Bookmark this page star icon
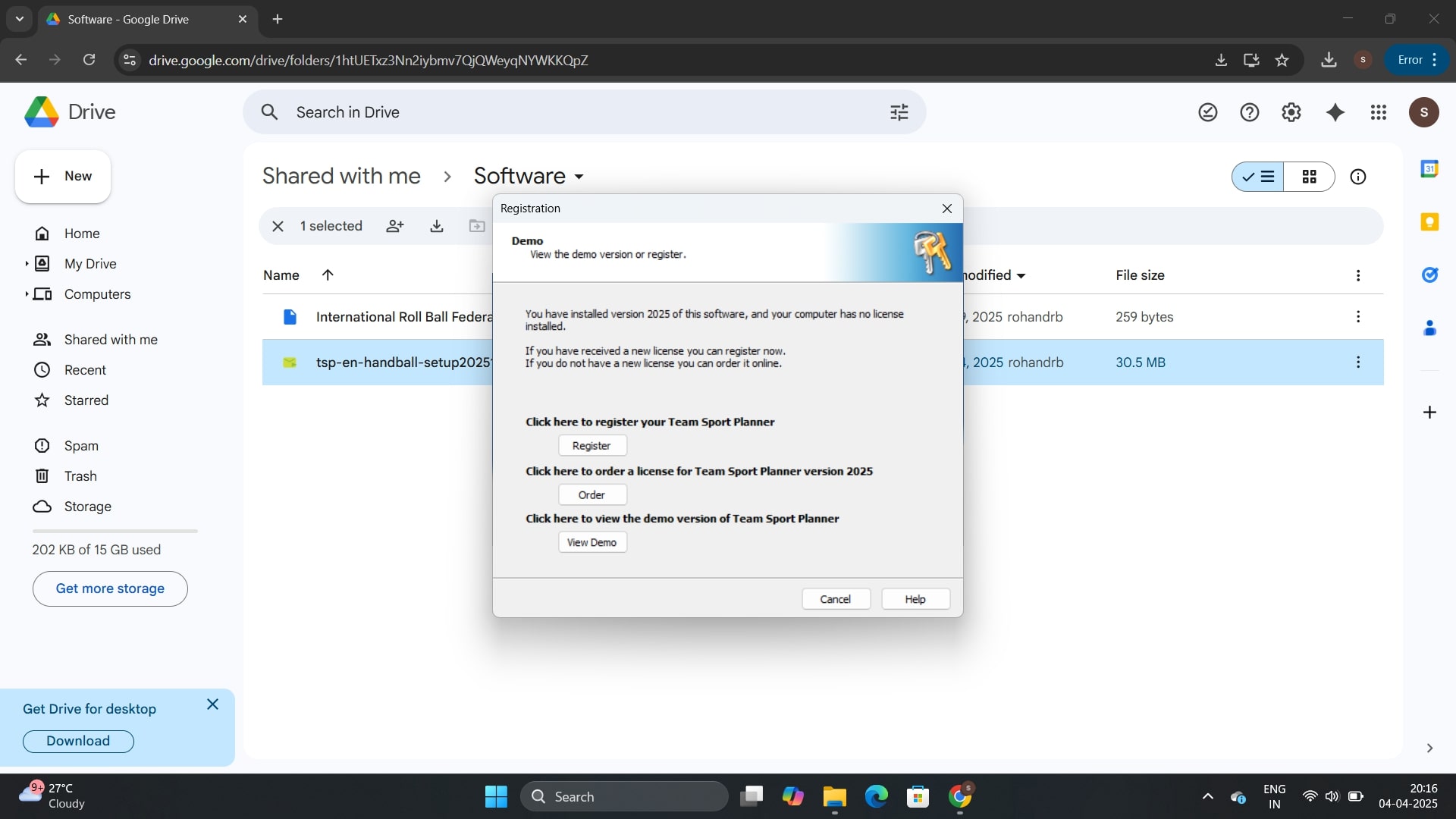This screenshot has height=819, width=1456. [x=1282, y=60]
